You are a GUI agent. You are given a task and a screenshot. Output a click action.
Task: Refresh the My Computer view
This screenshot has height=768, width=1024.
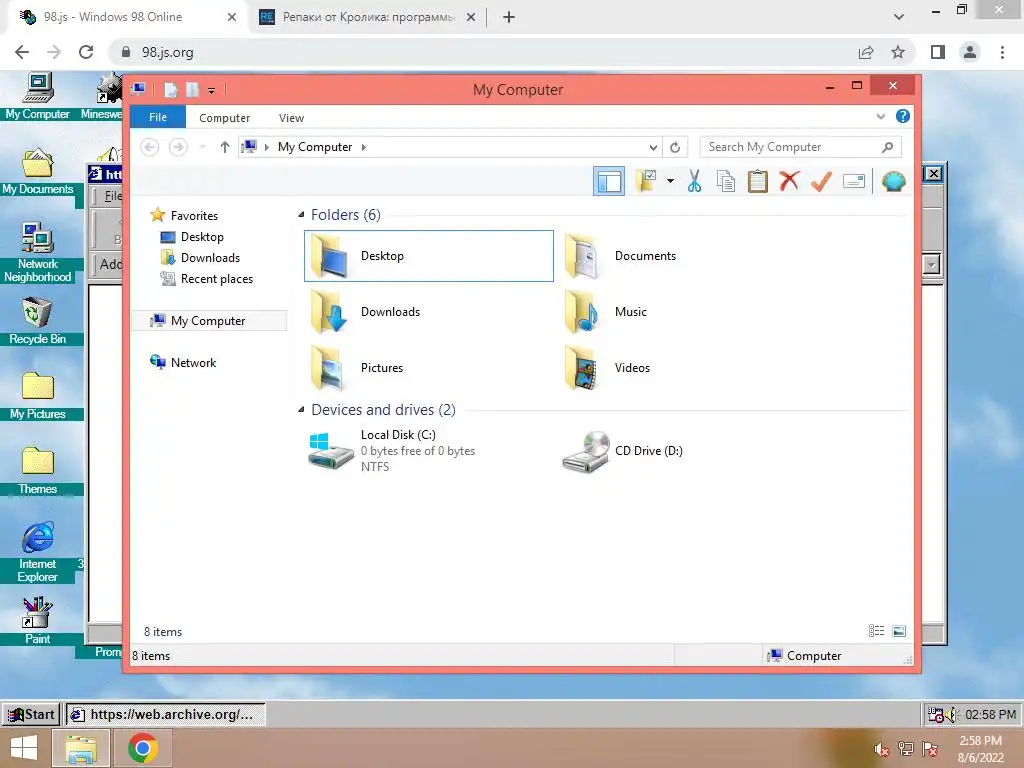[675, 148]
